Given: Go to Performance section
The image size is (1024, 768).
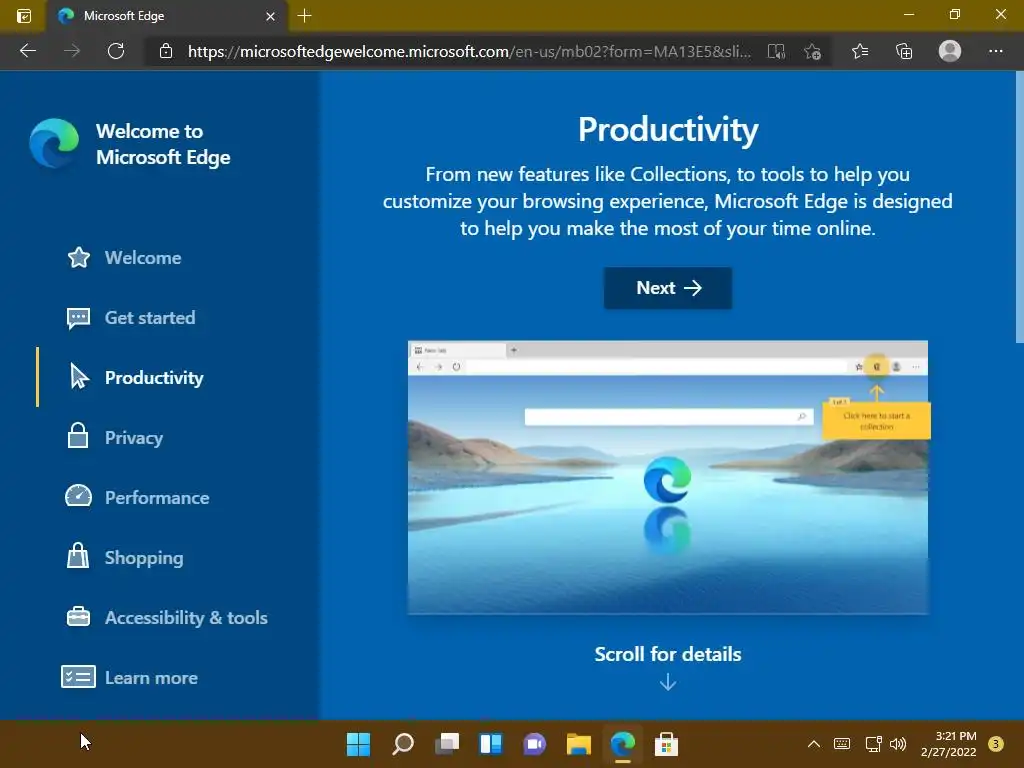Looking at the screenshot, I should pyautogui.click(x=138, y=498).
